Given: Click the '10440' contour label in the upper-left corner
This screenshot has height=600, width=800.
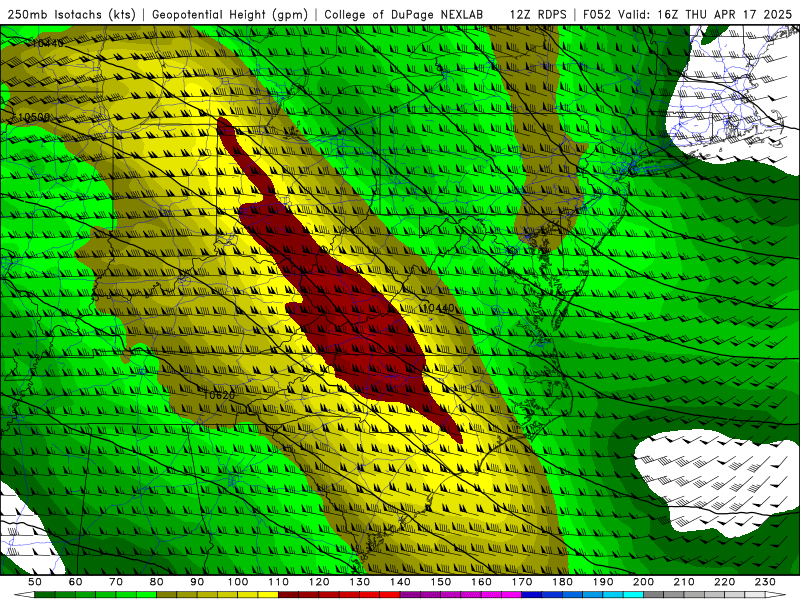Looking at the screenshot, I should 47,43.
